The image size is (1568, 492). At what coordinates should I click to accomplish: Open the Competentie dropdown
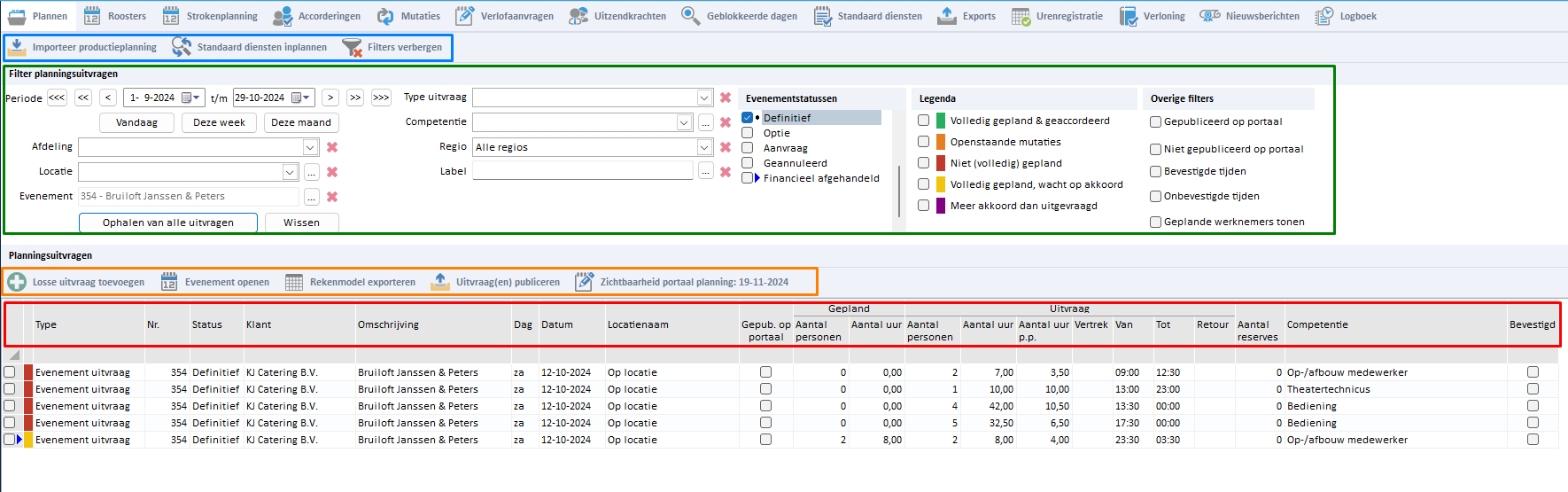coord(684,122)
